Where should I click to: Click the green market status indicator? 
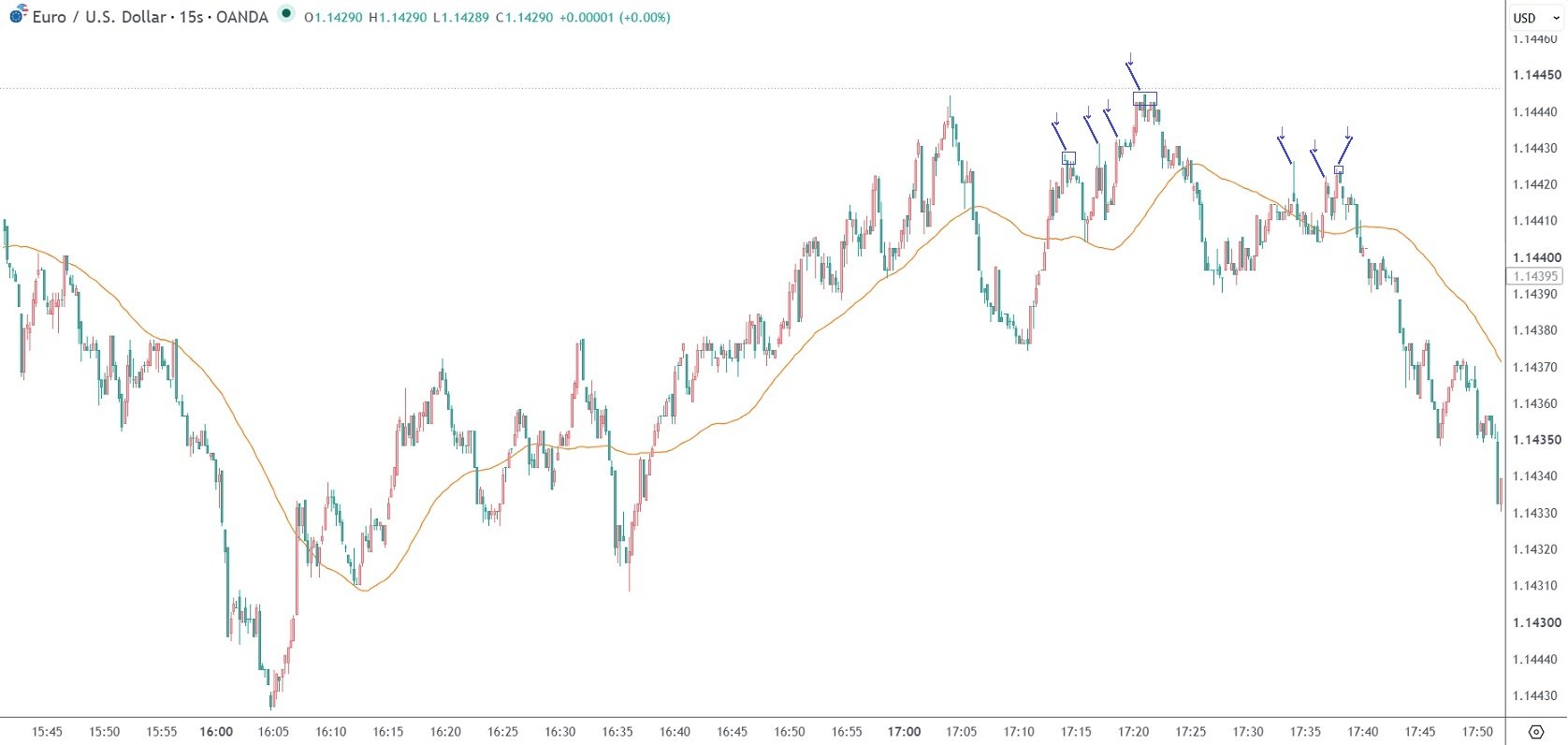286,14
